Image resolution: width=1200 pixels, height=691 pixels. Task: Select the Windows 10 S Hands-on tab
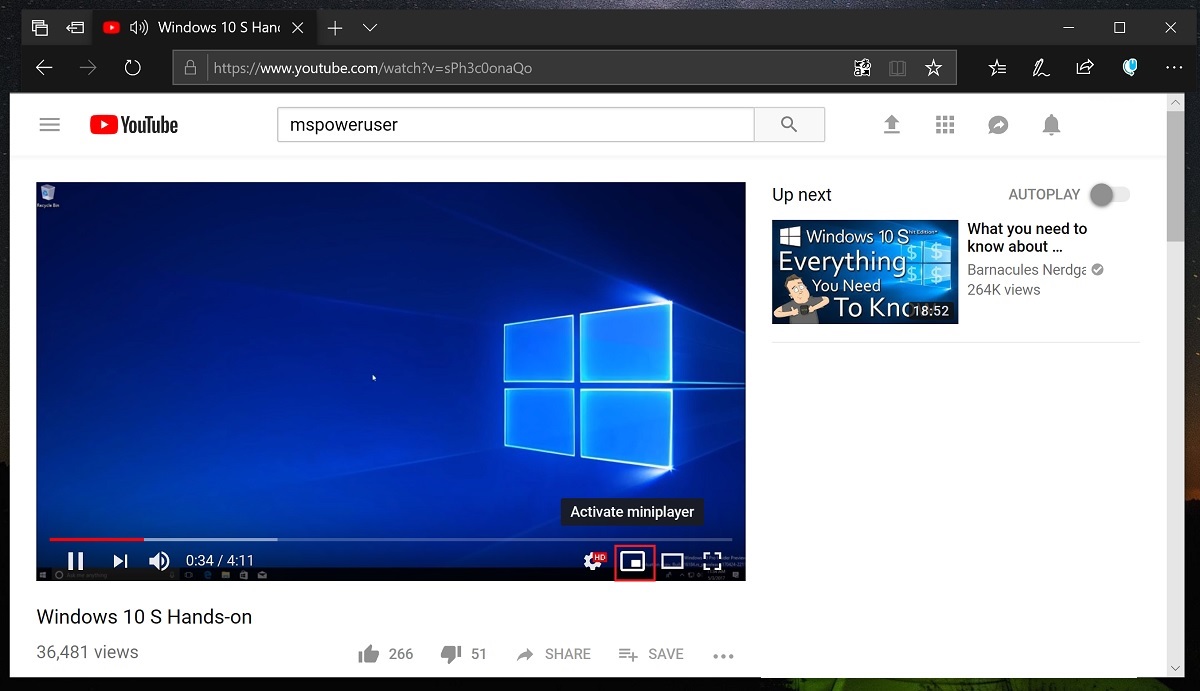pyautogui.click(x=205, y=27)
